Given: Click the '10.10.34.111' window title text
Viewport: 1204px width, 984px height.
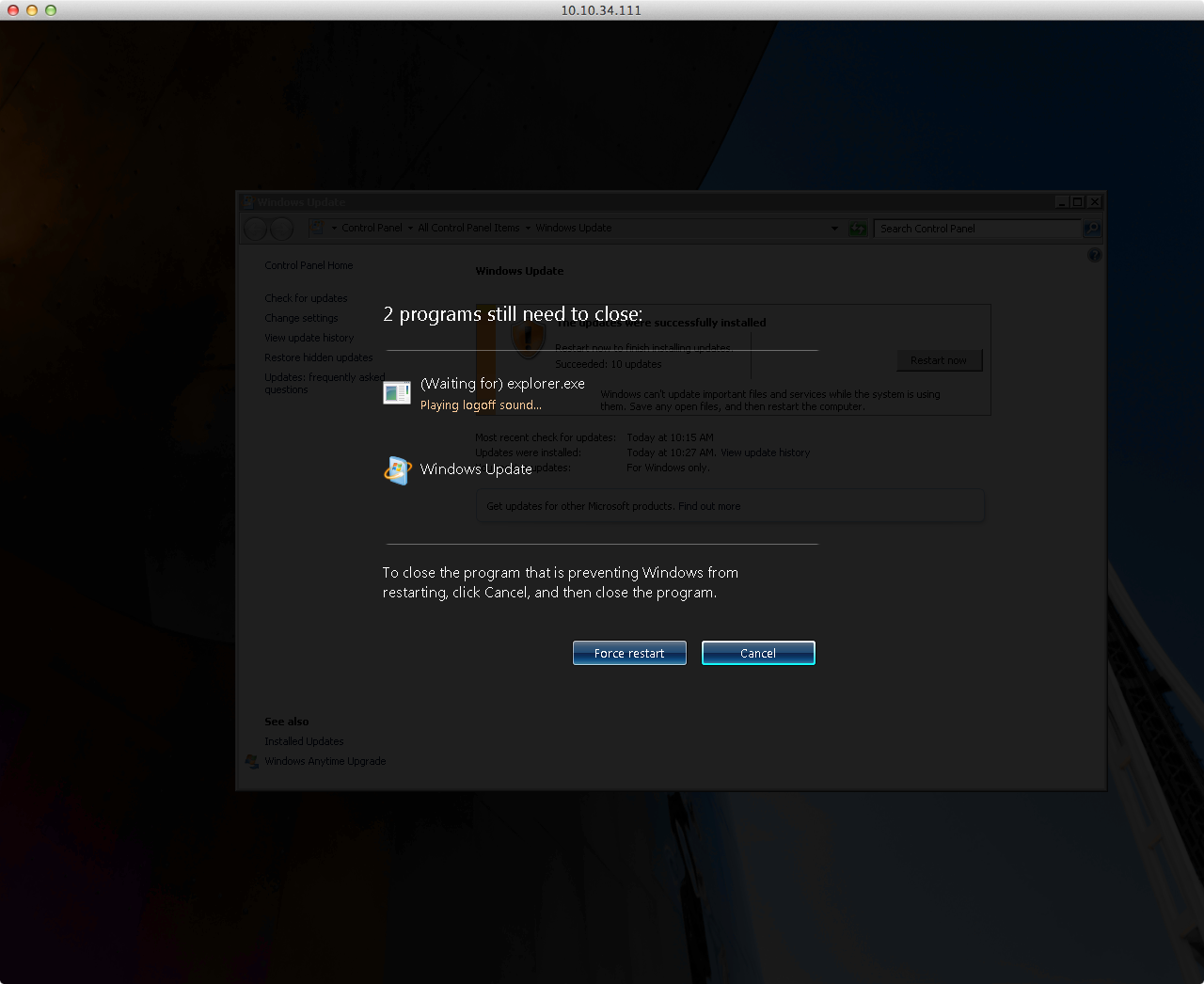Looking at the screenshot, I should (601, 10).
